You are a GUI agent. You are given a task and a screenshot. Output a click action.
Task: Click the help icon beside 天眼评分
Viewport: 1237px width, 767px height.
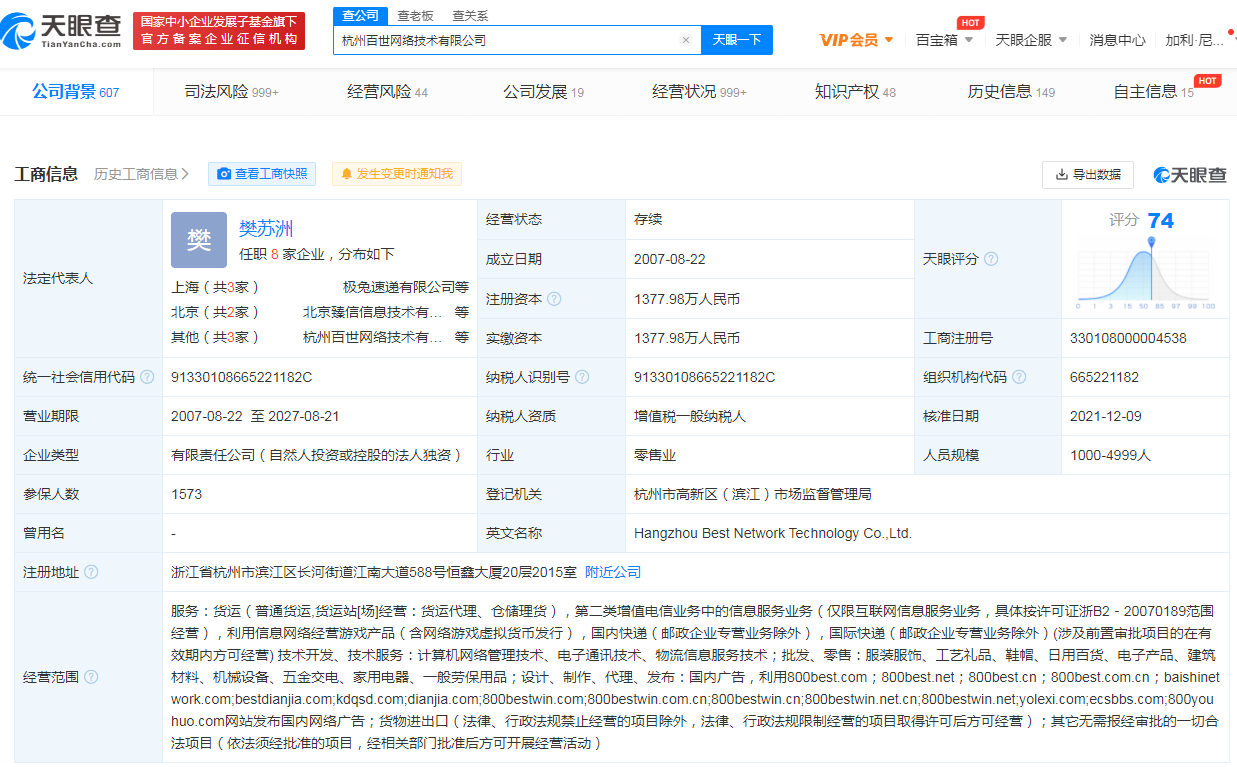991,259
